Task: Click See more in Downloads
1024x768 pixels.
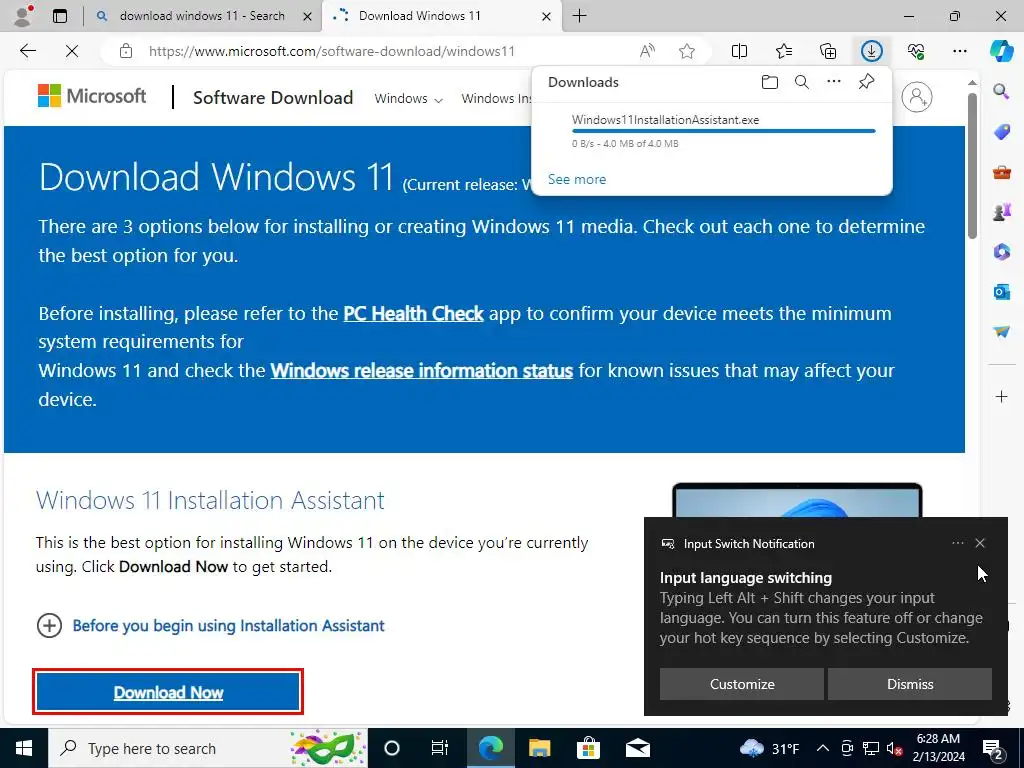Action: [x=577, y=180]
